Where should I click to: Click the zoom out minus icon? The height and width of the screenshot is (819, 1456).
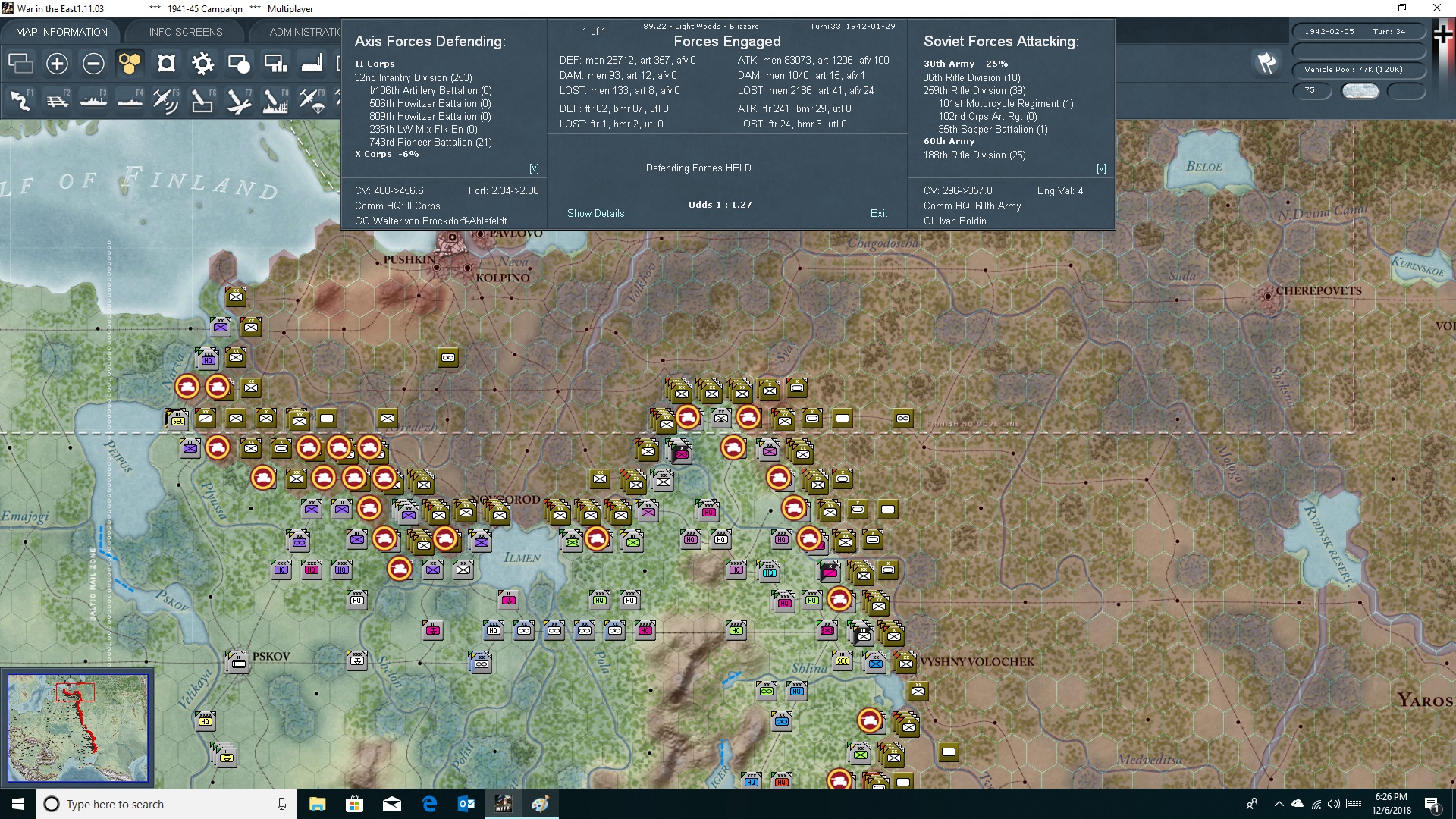[x=93, y=64]
